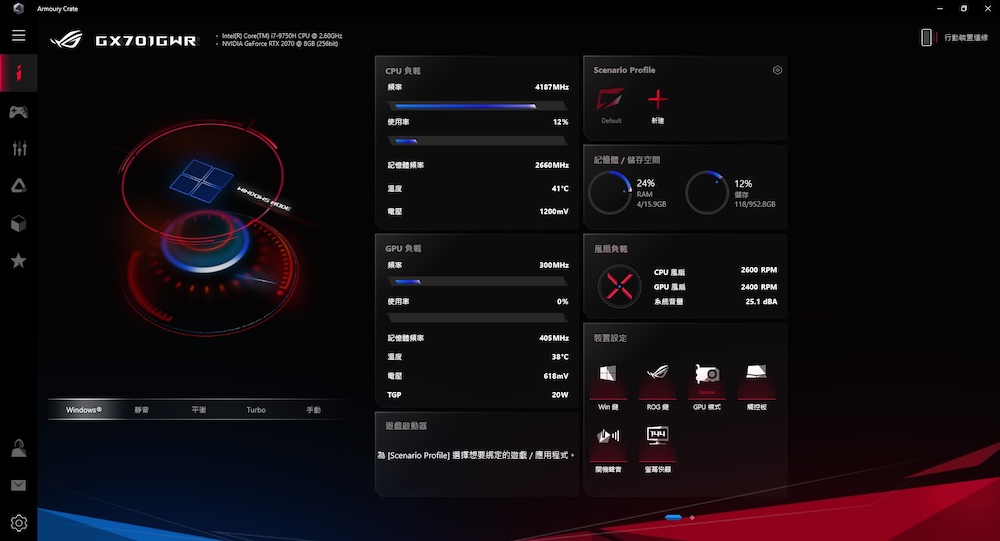Click the 1200mV CPU voltage value
This screenshot has width=1000, height=541.
pos(554,211)
